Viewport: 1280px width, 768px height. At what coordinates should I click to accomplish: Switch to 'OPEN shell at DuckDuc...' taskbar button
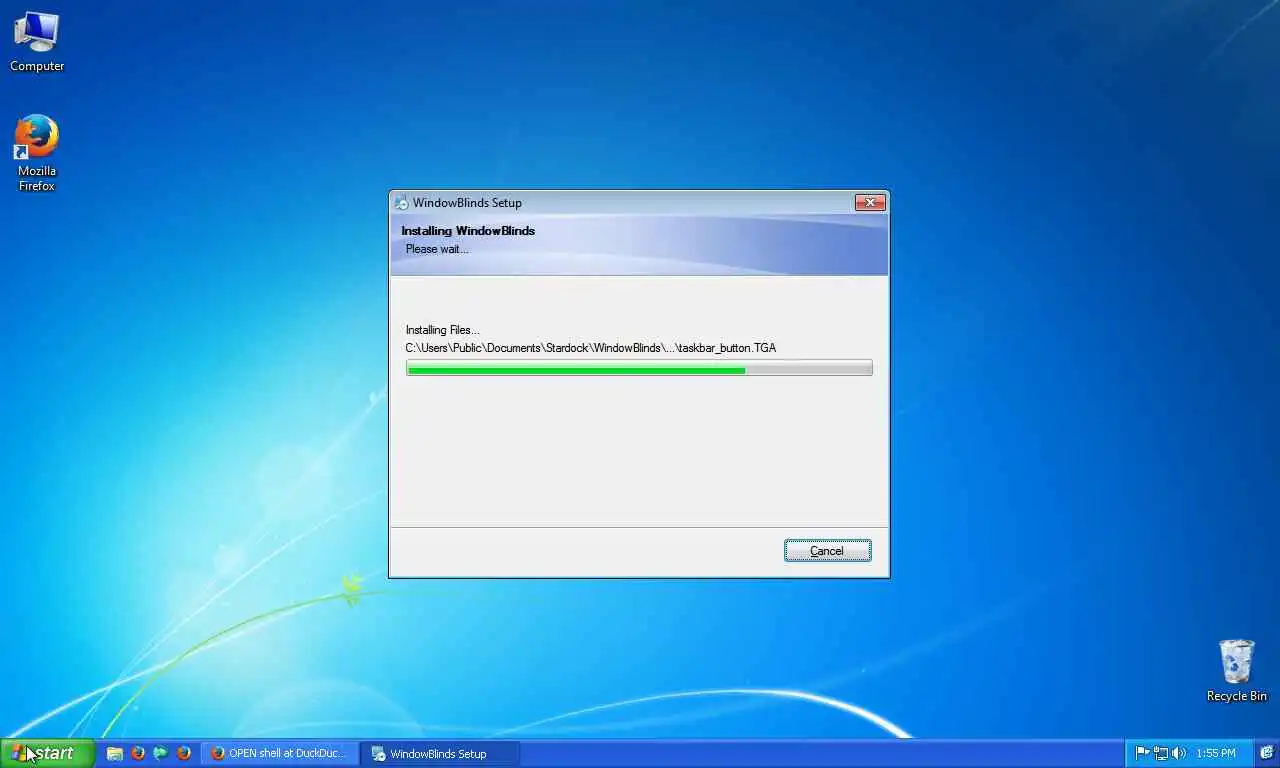point(280,754)
